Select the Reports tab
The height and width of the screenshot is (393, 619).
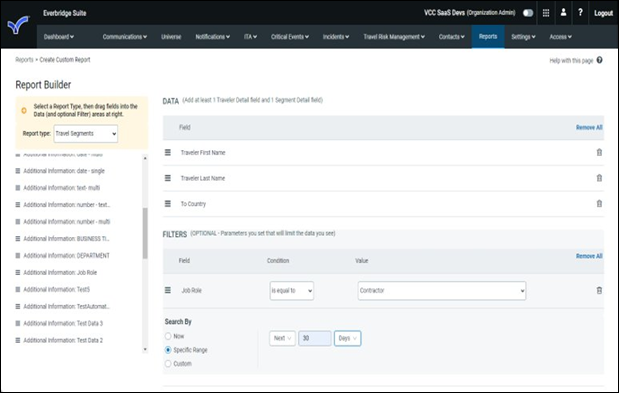(488, 36)
